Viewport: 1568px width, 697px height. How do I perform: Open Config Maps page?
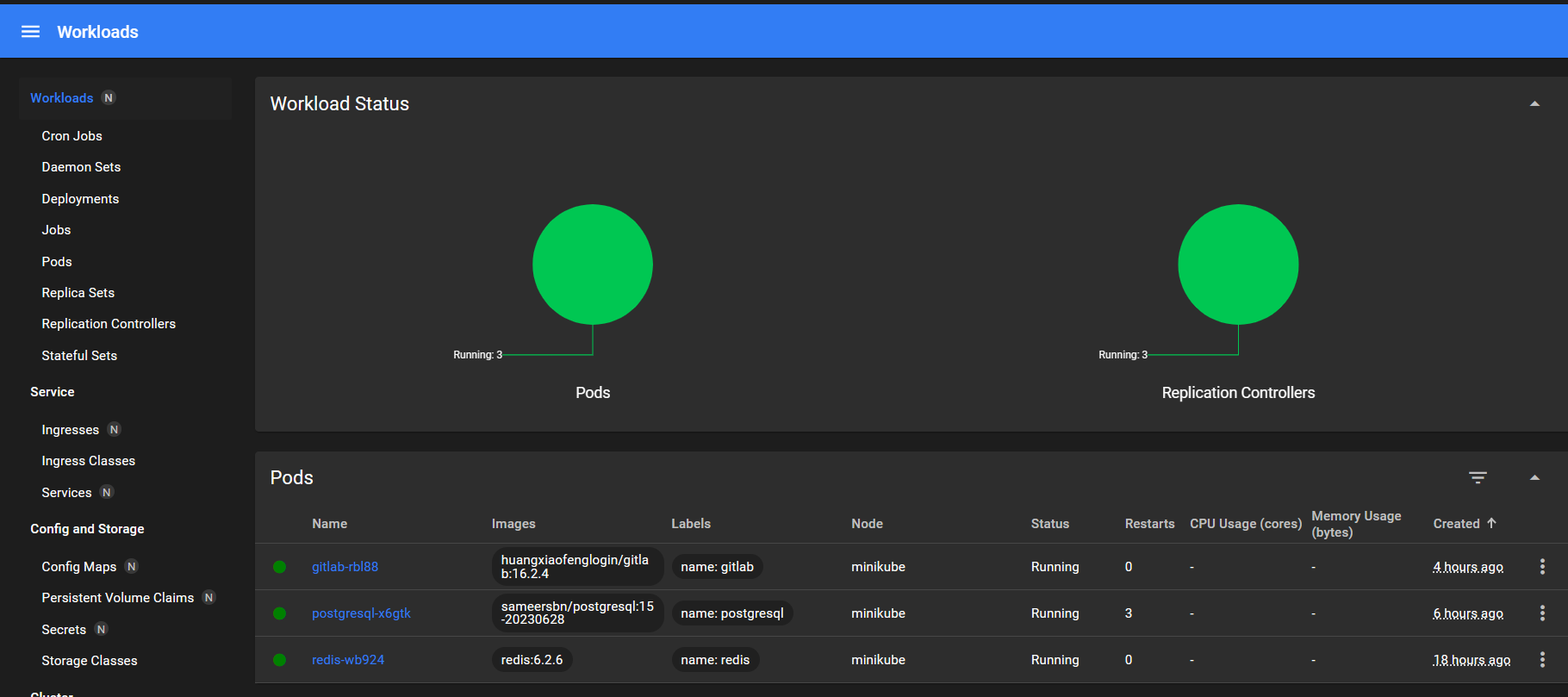(78, 567)
